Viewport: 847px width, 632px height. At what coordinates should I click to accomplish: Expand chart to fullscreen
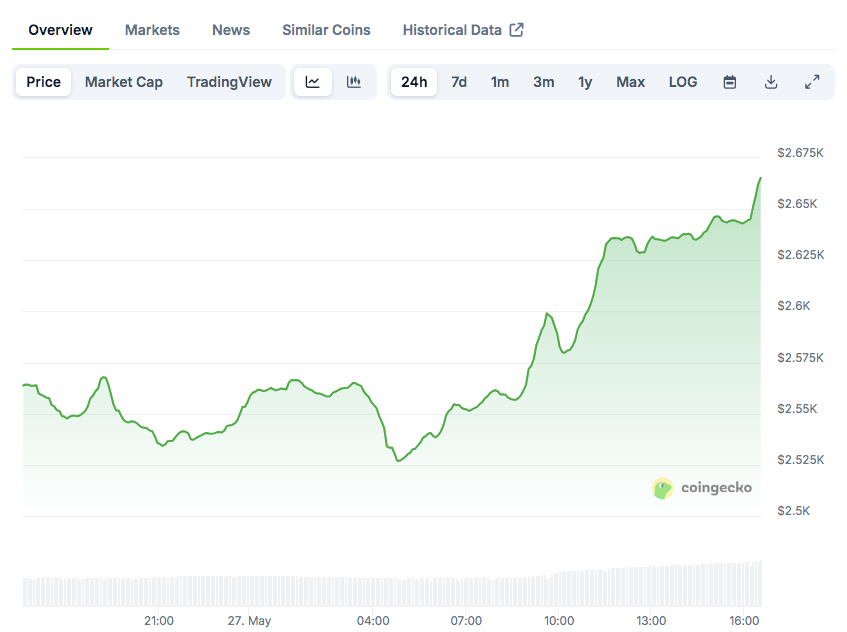tap(812, 82)
